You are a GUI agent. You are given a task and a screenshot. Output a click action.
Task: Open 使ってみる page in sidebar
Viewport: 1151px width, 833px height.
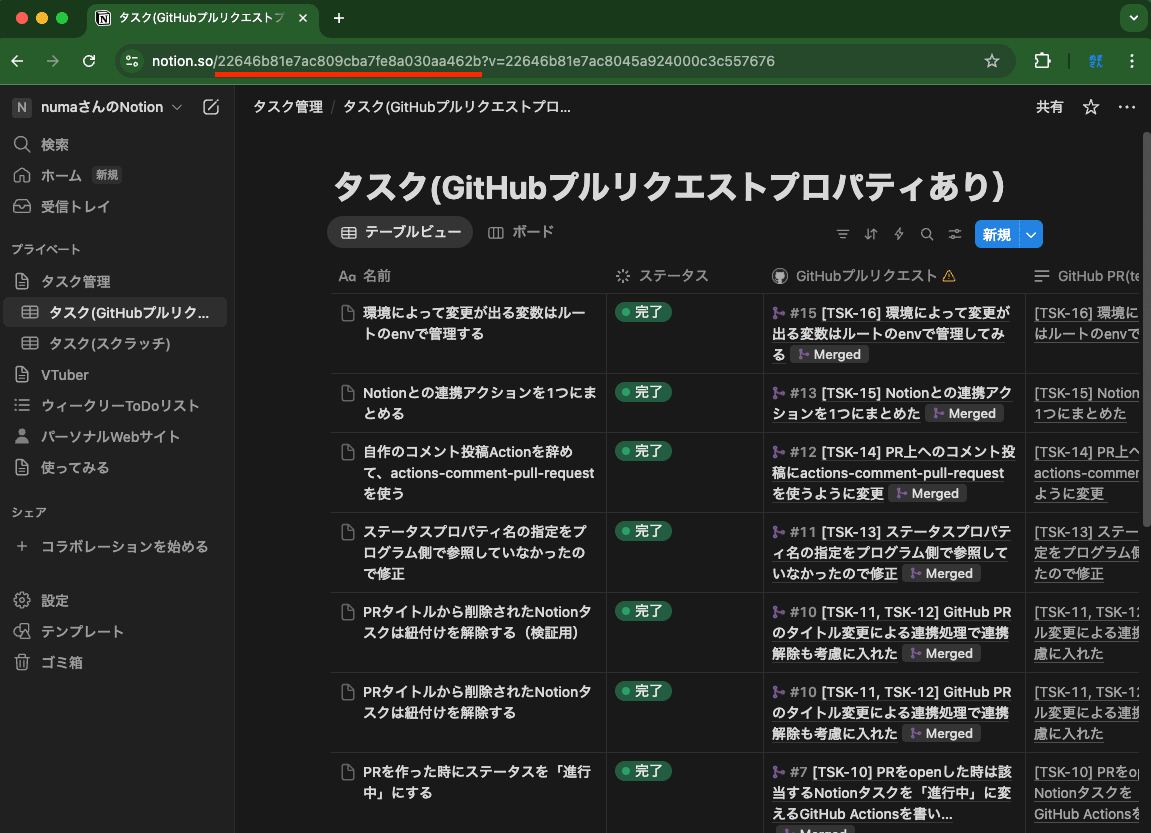coord(74,468)
